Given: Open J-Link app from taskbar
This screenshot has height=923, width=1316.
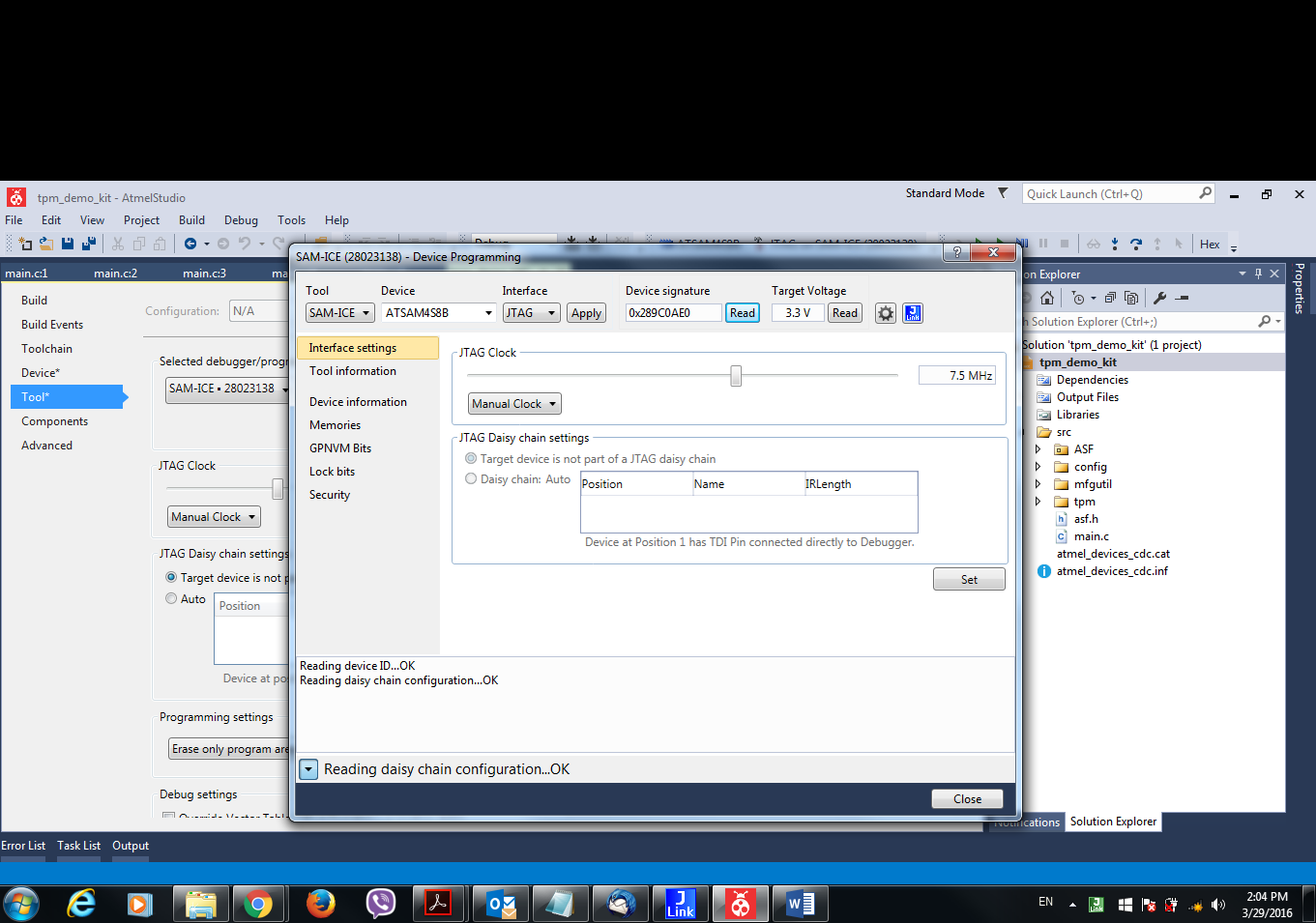Looking at the screenshot, I should click(x=681, y=904).
